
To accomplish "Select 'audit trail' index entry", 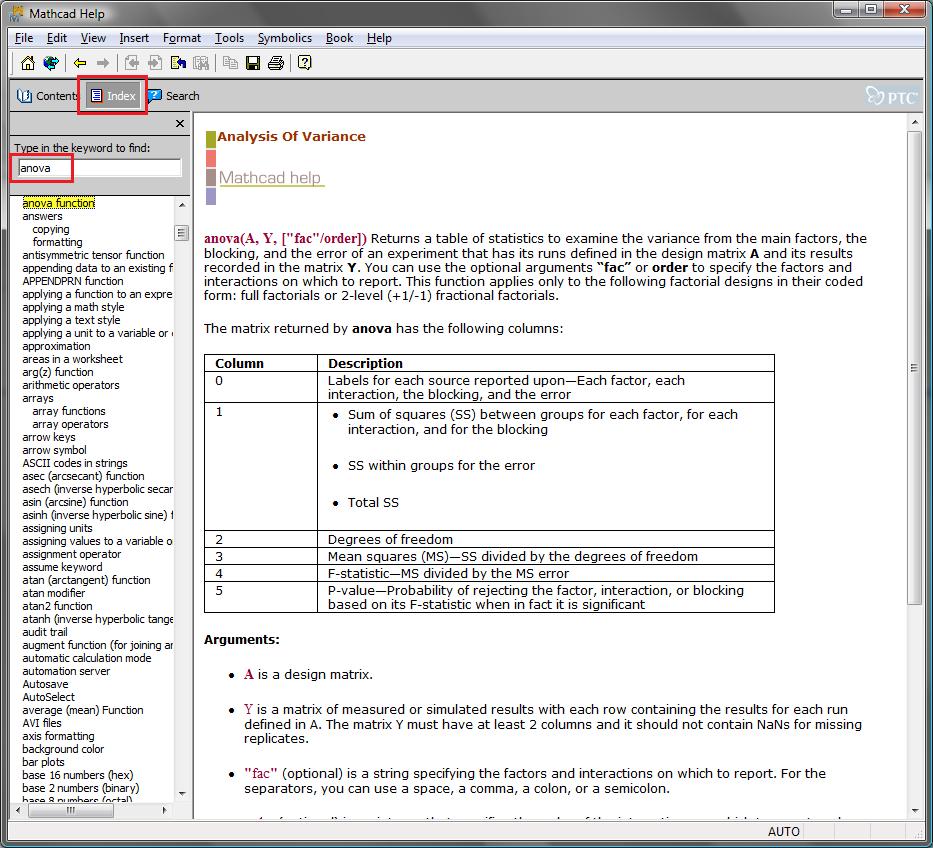I will (x=45, y=632).
